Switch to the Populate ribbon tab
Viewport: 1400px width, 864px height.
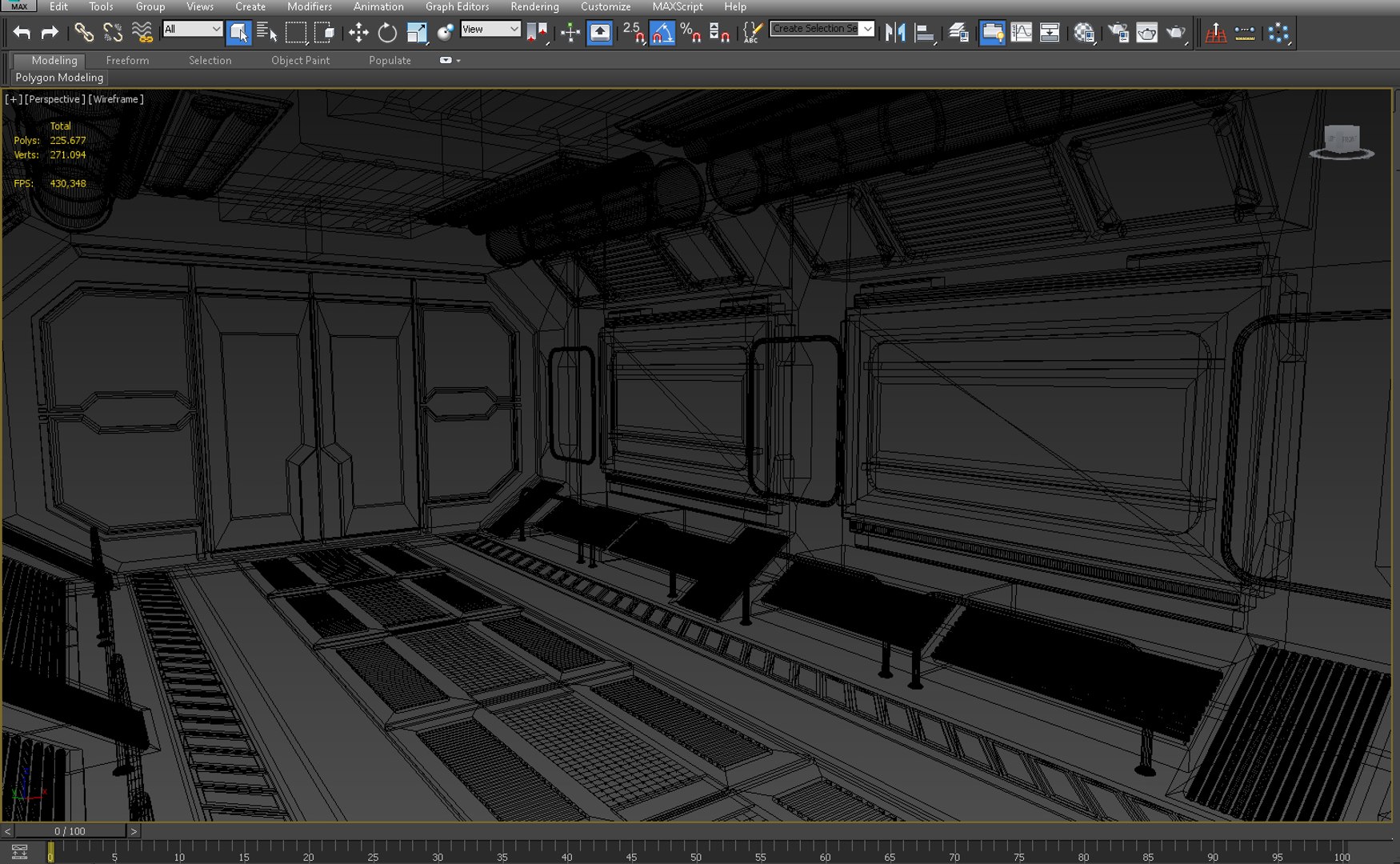pyautogui.click(x=390, y=60)
